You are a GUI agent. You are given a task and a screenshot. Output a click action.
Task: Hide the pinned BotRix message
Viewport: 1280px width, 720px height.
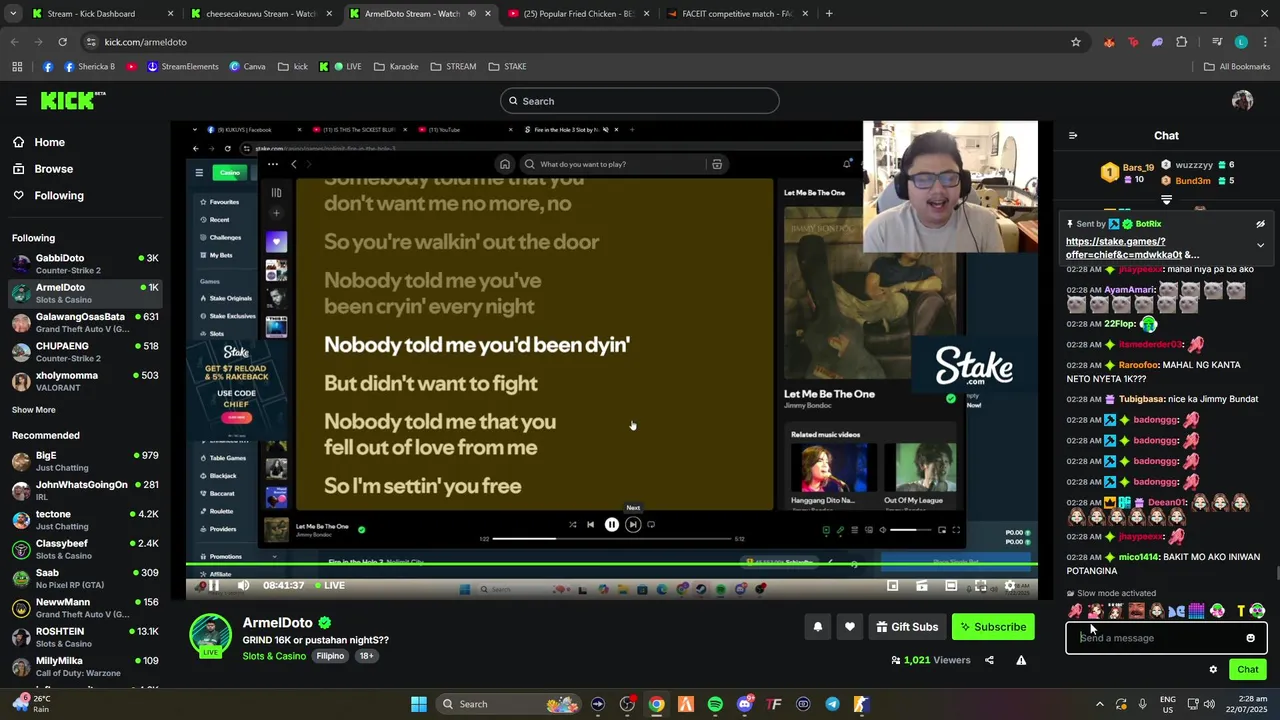pos(1260,224)
